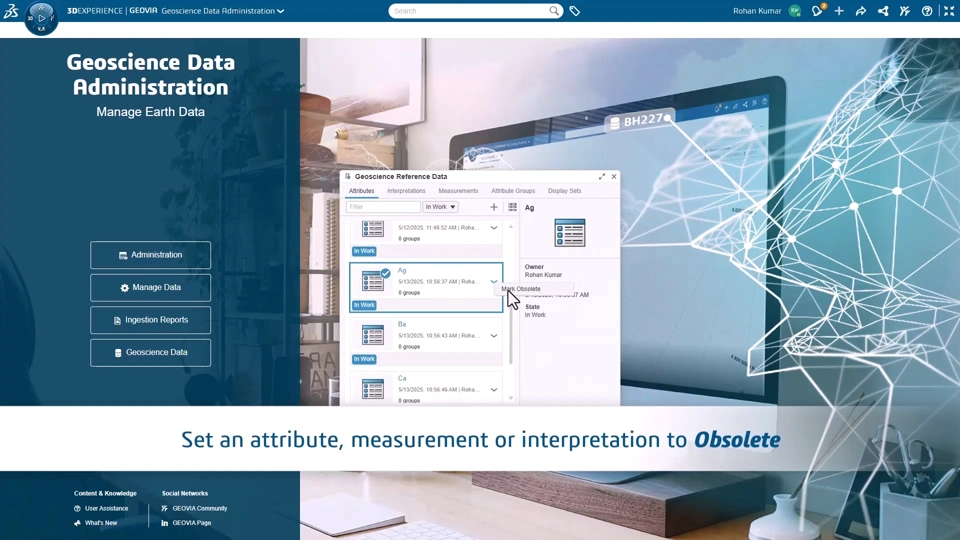The height and width of the screenshot is (540, 960).
Task: Click the collapse fullscreen icon in top bar
Action: point(949,11)
